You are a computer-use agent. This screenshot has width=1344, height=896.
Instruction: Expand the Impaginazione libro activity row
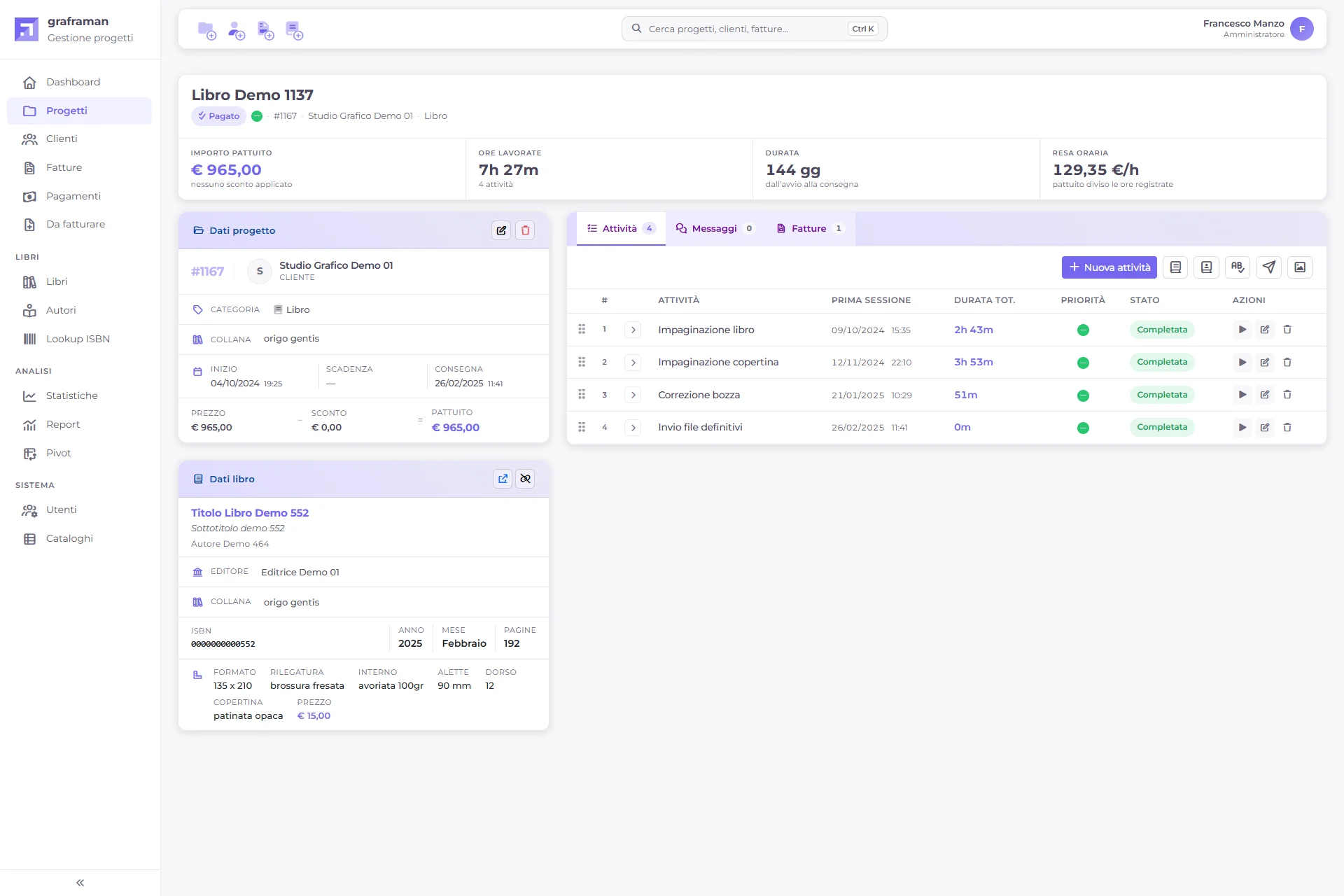coord(633,330)
